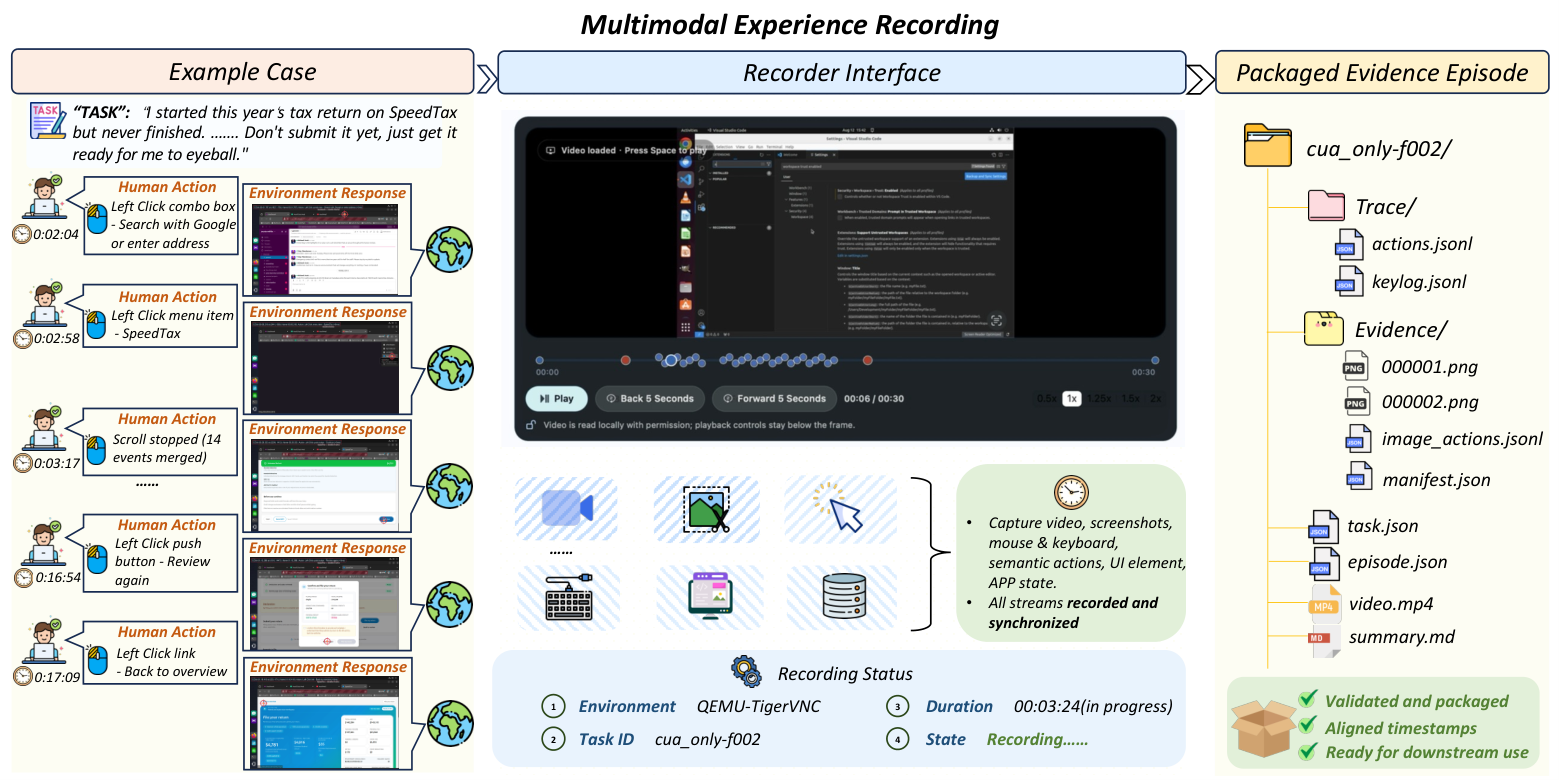Click the Chrome icon in the recorded dock
Screen dimensions: 1559x780
686,143
